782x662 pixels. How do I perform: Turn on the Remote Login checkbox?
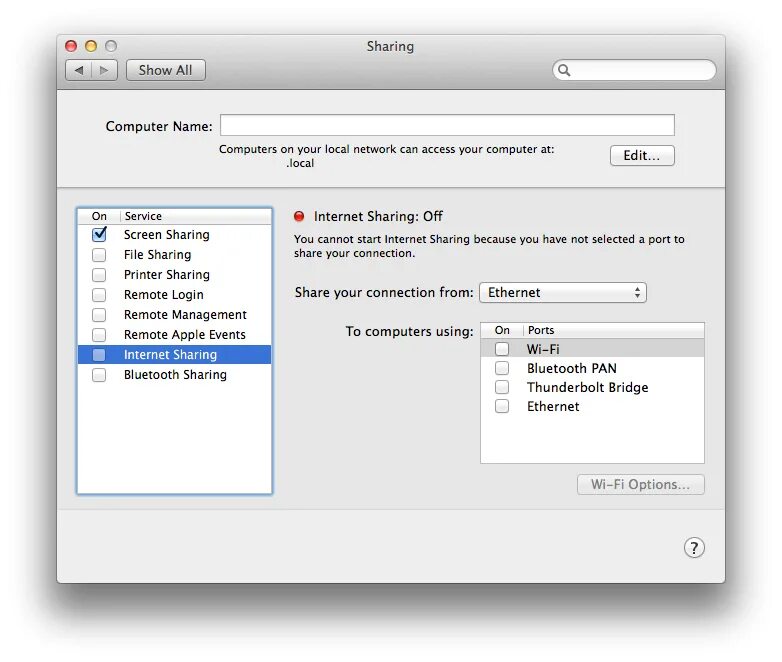coord(99,295)
